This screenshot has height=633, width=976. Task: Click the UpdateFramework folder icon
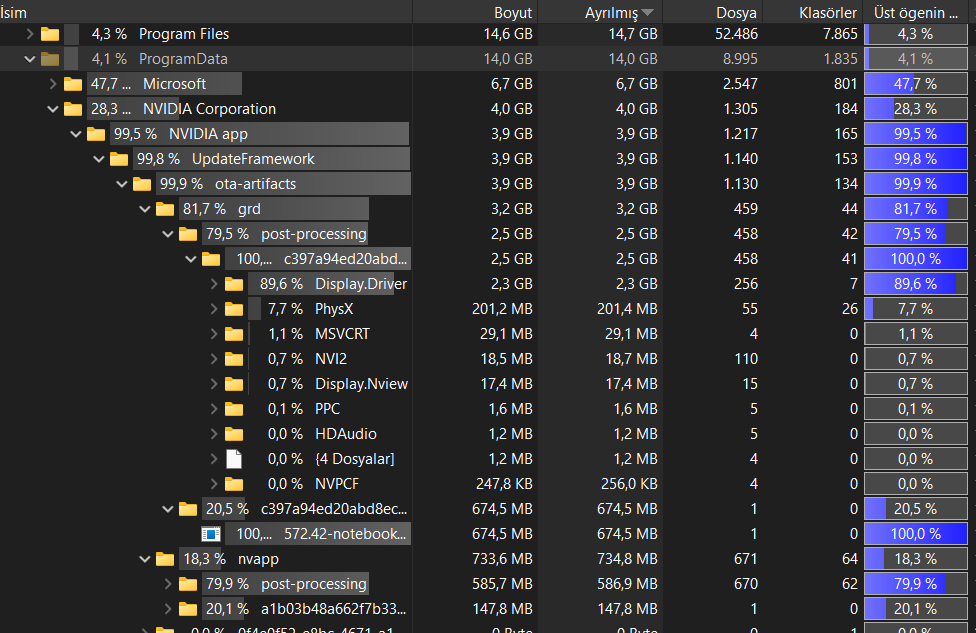[119, 159]
